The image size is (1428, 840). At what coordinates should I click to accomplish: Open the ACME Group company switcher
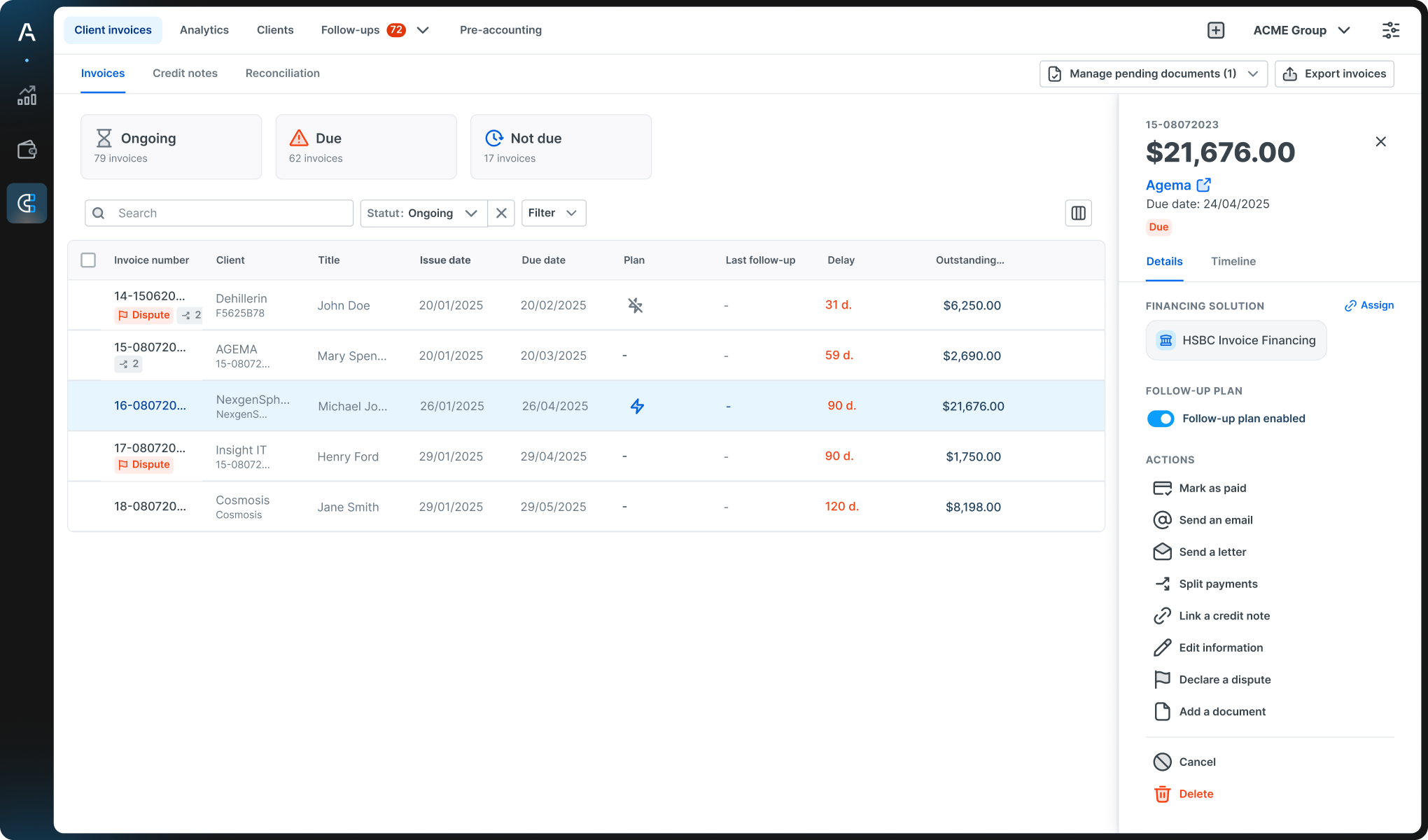tap(1302, 30)
